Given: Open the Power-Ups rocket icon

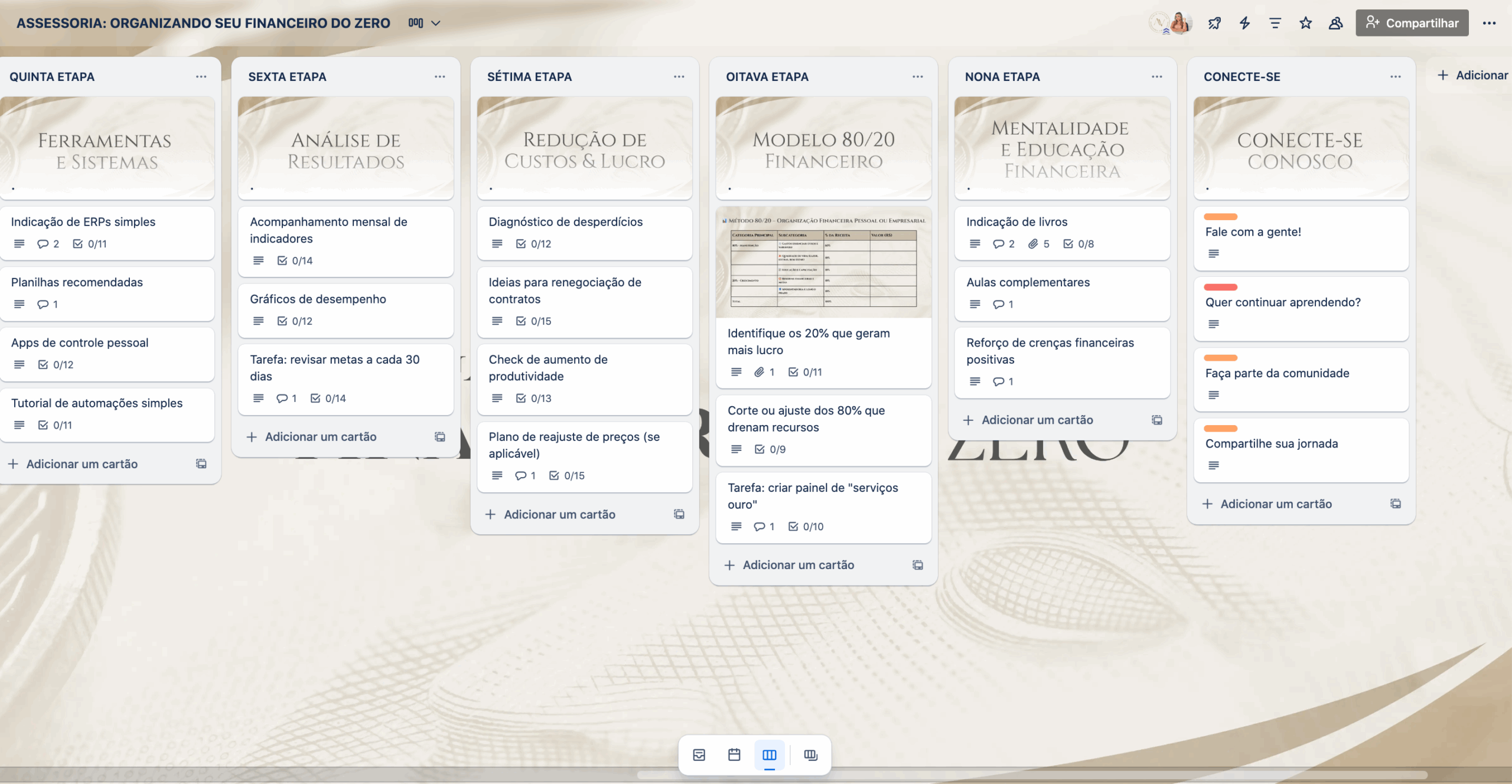Looking at the screenshot, I should [1214, 23].
